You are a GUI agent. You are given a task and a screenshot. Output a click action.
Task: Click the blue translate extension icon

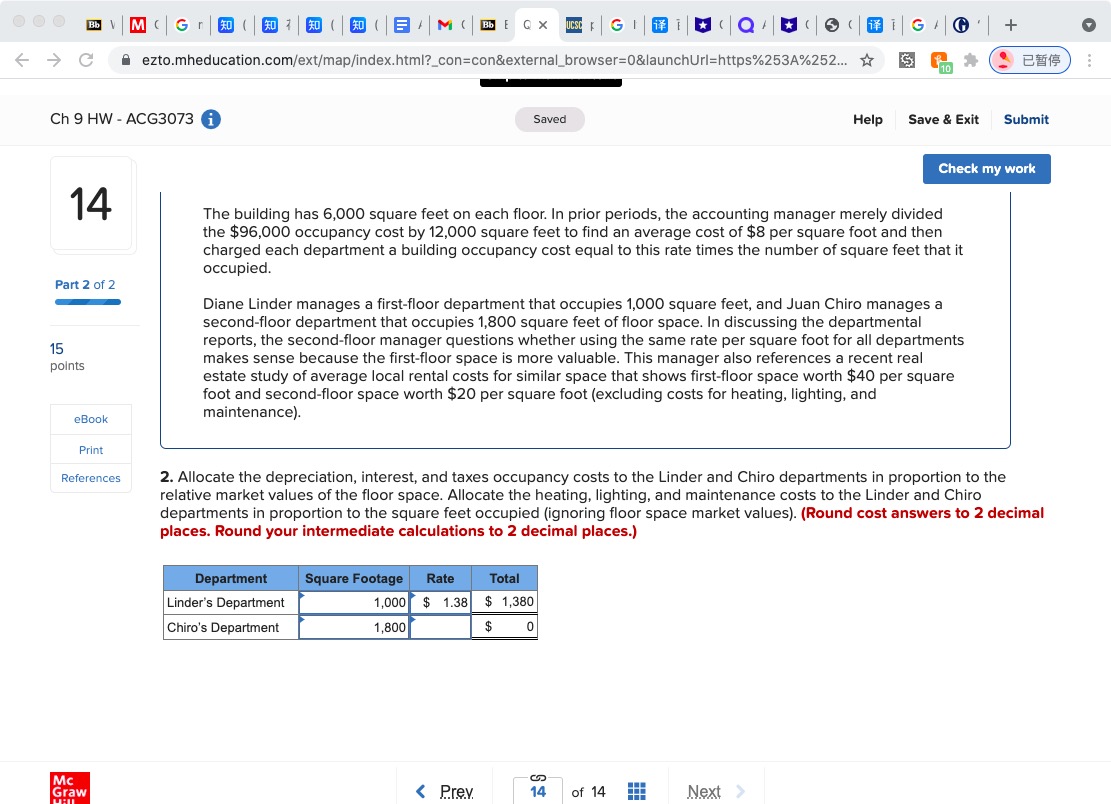click(662, 25)
